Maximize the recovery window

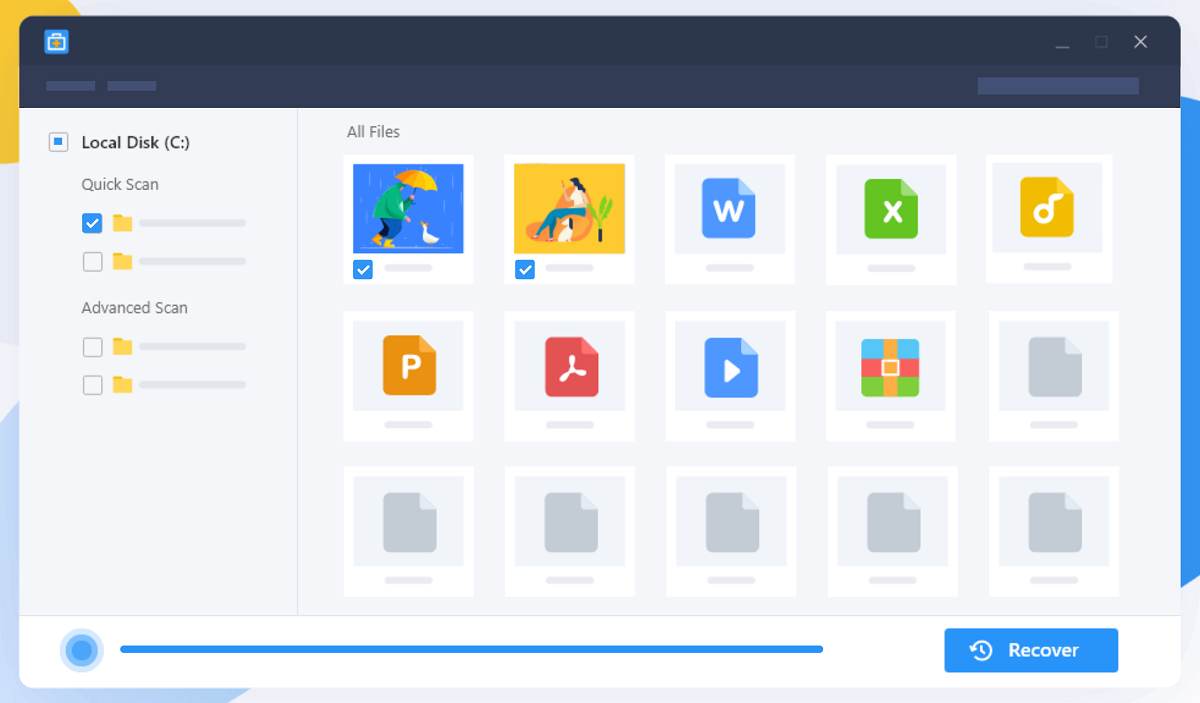click(x=1101, y=42)
